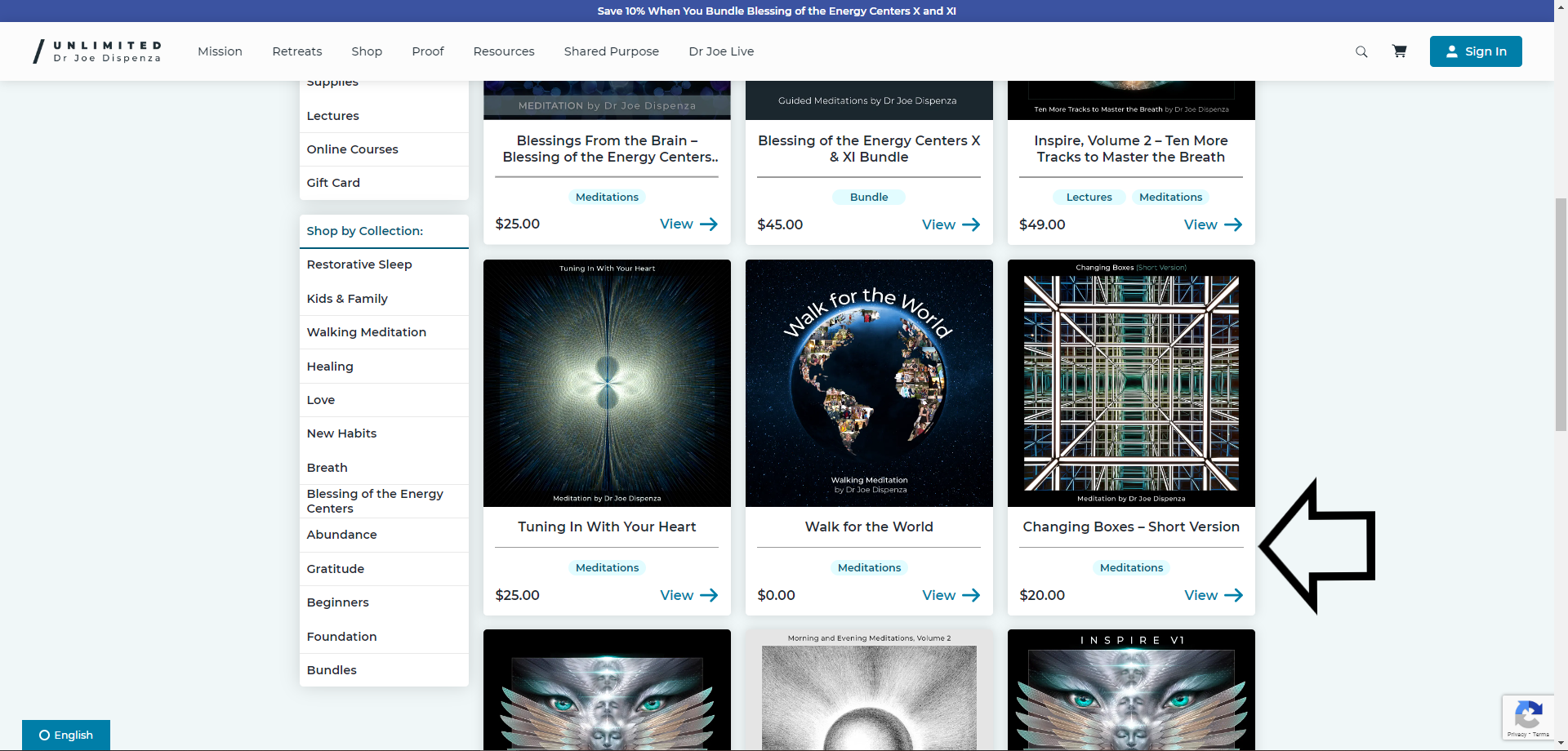Click the page vertical scrollbar thumb

point(1561,314)
